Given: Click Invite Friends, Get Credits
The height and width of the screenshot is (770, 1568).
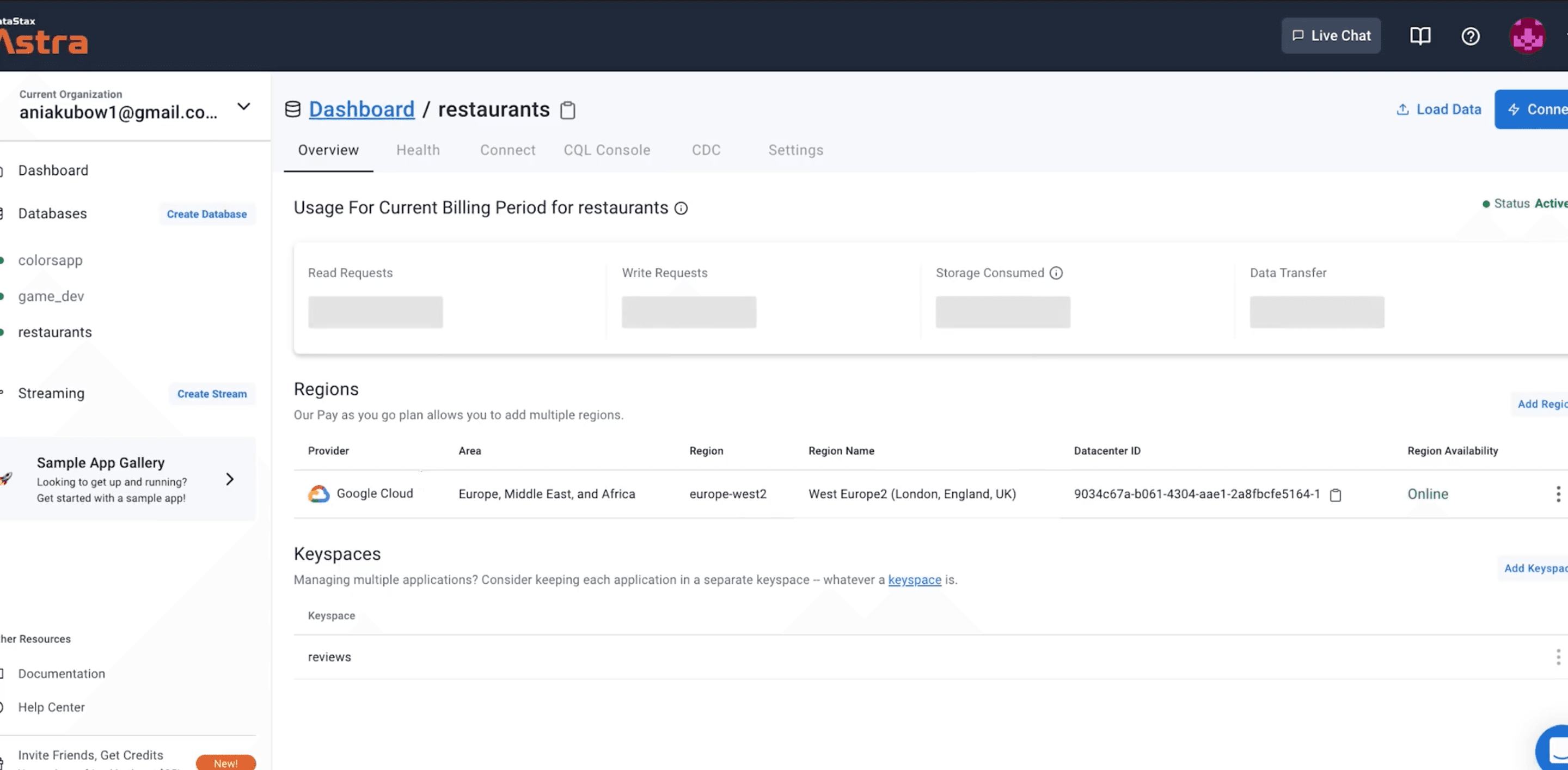Looking at the screenshot, I should 90,755.
